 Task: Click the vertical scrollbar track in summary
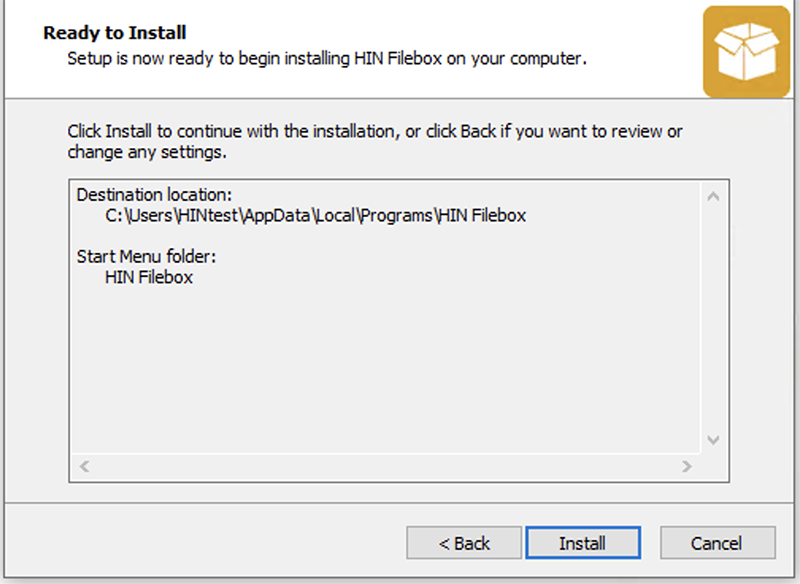point(713,318)
